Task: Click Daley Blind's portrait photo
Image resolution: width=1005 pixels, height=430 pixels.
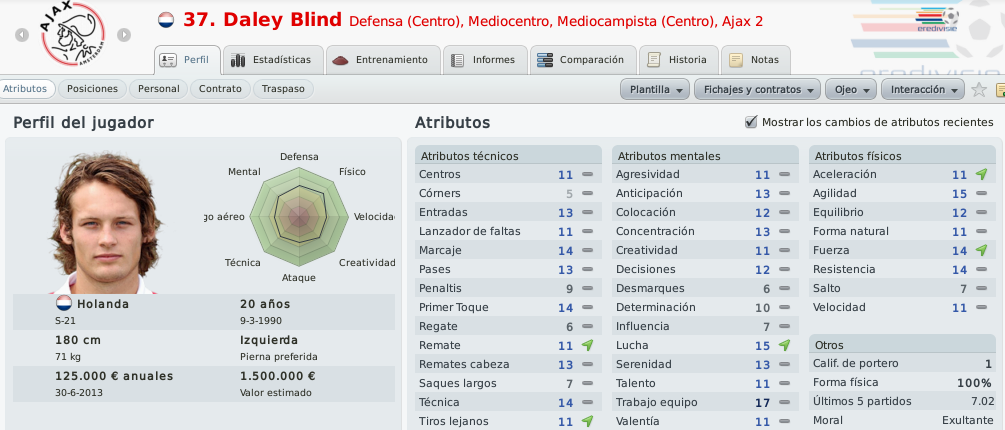Action: tap(106, 222)
